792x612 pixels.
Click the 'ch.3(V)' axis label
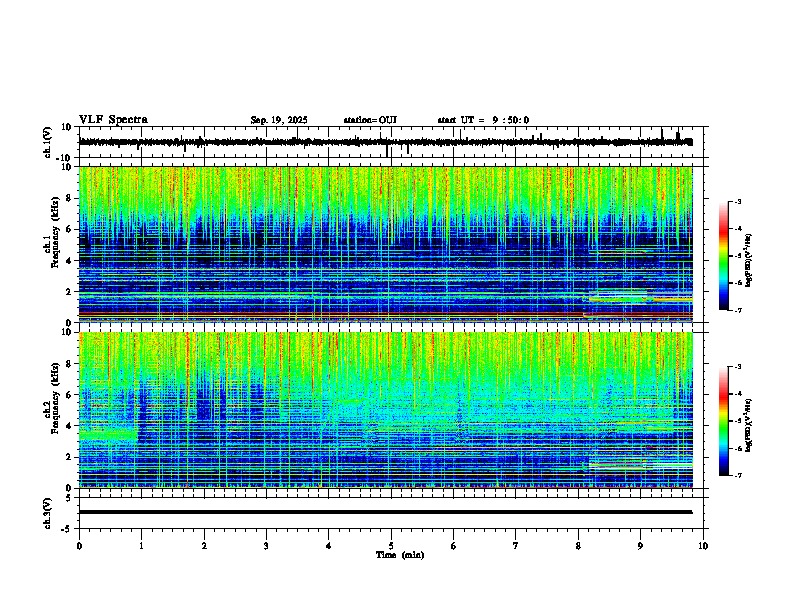[48, 513]
